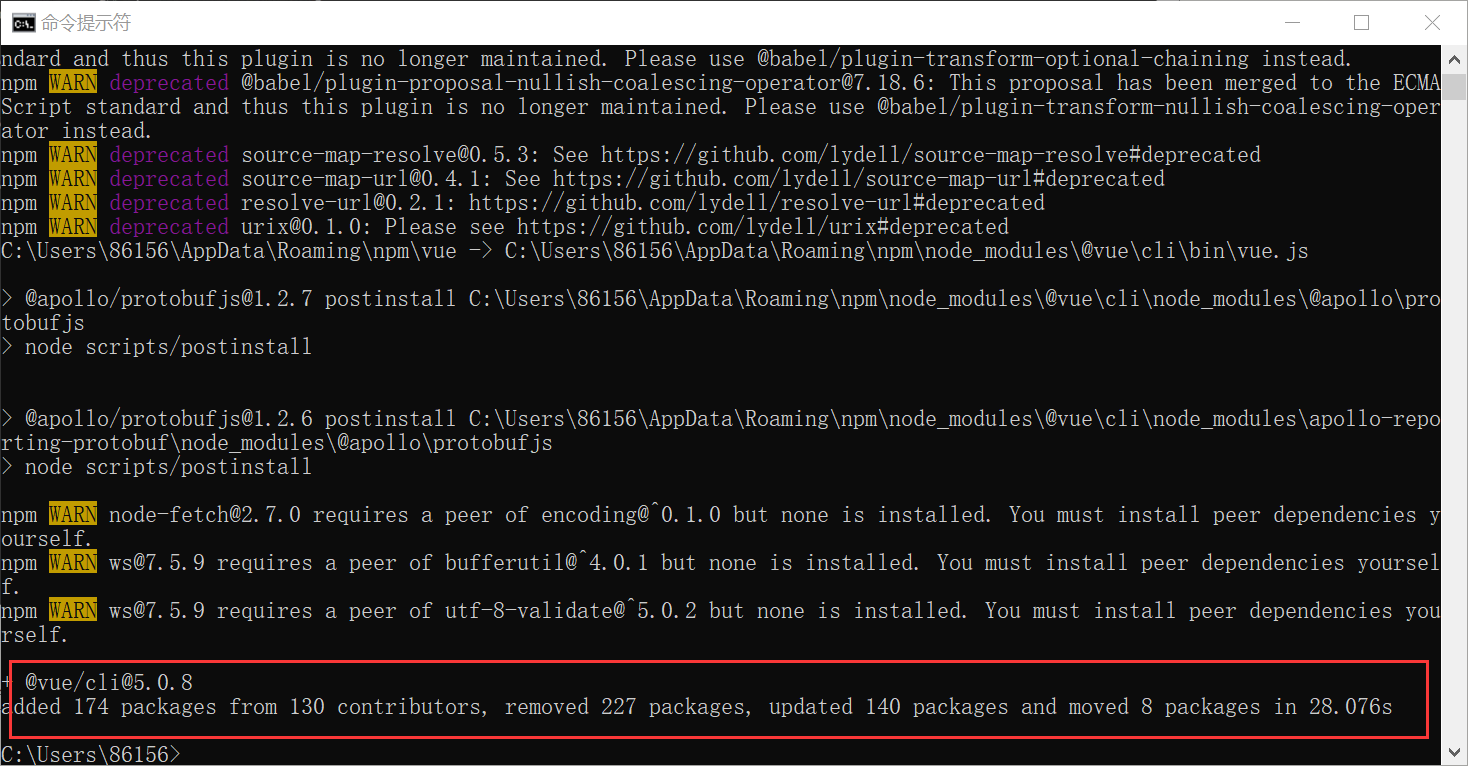Click the WARN badge on the utf-8-validate warning
Image resolution: width=1468 pixels, height=766 pixels.
71,610
